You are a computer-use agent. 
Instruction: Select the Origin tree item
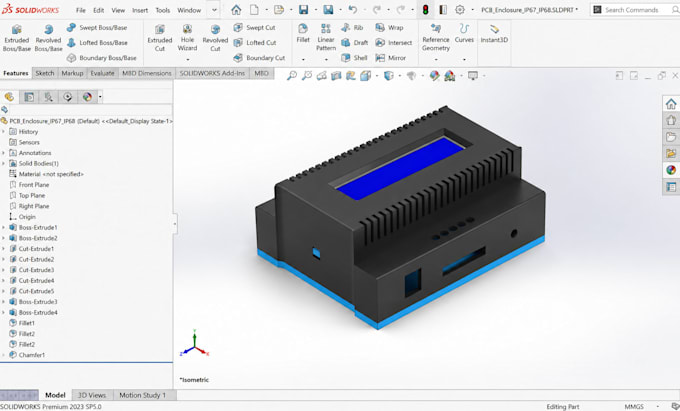27,217
